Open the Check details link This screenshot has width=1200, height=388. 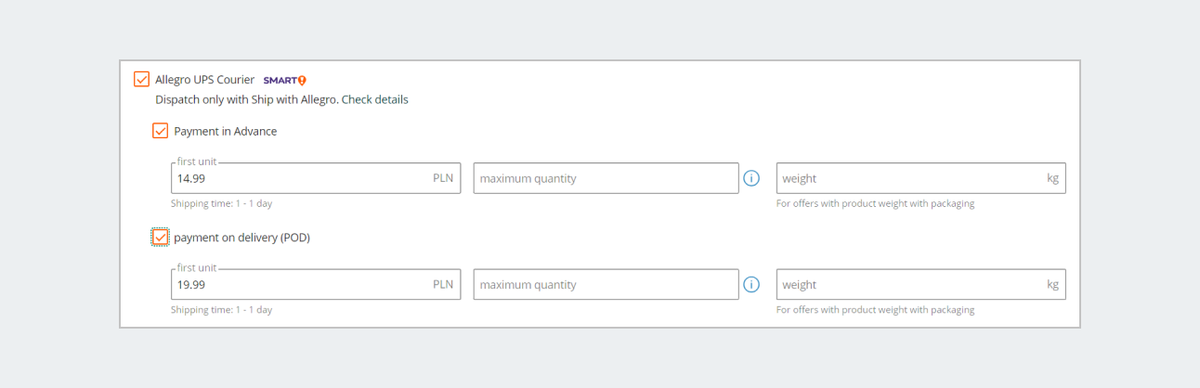point(375,100)
